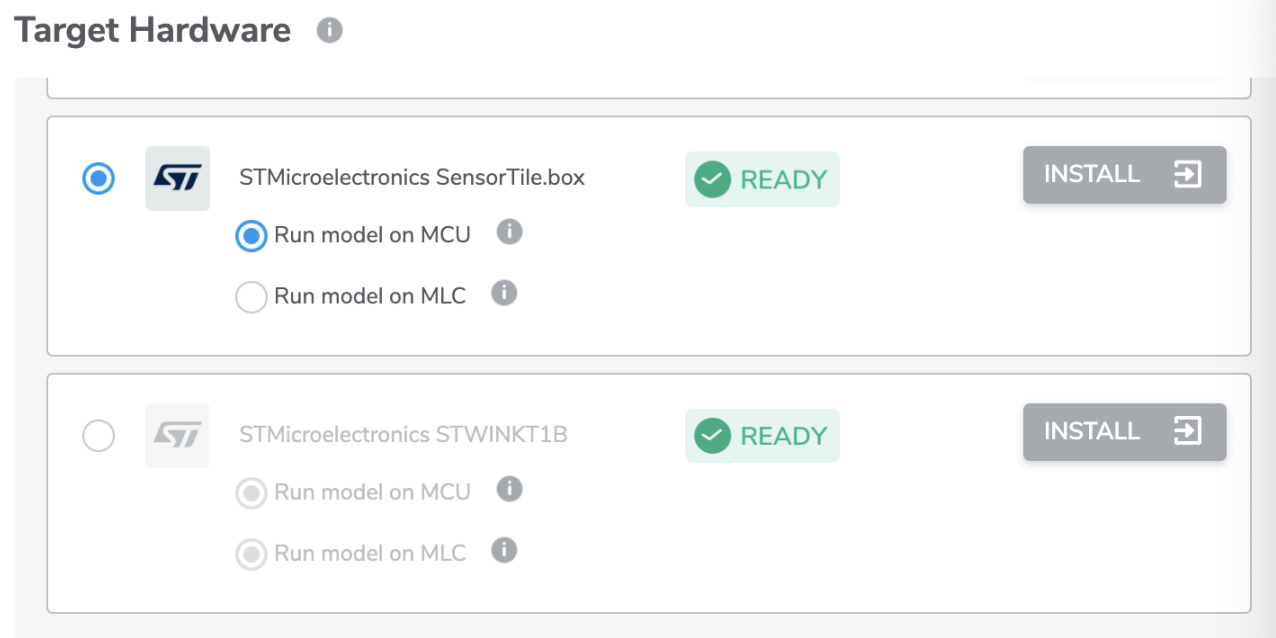
Task: Select Run model on MLC under STWINKT1B
Action: (x=251, y=554)
